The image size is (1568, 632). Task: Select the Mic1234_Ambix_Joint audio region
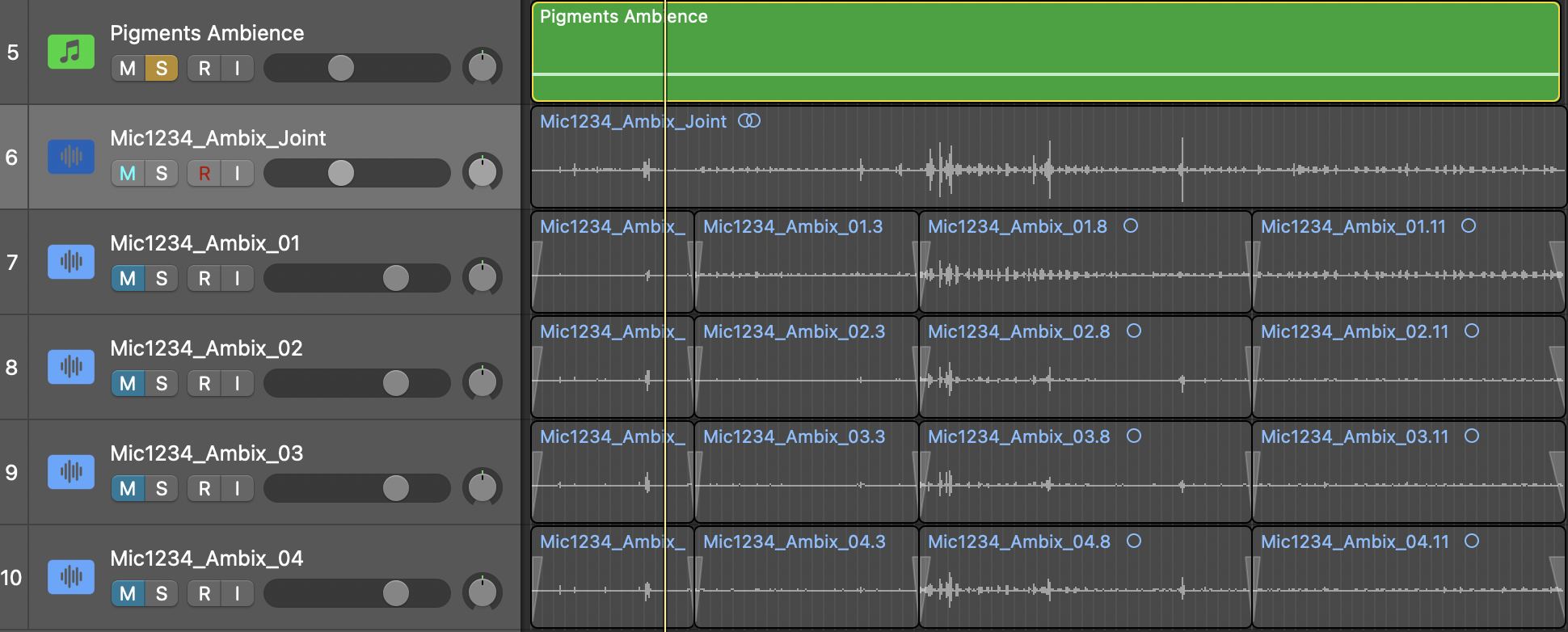[x=1048, y=157]
